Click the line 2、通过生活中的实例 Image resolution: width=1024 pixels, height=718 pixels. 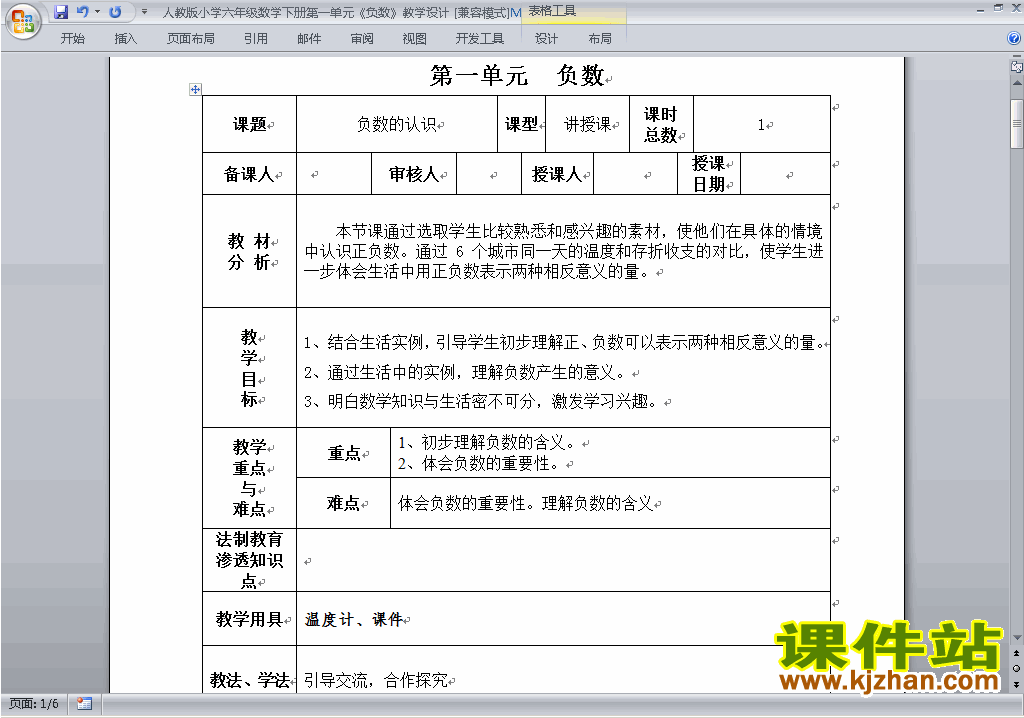pyautogui.click(x=464, y=372)
